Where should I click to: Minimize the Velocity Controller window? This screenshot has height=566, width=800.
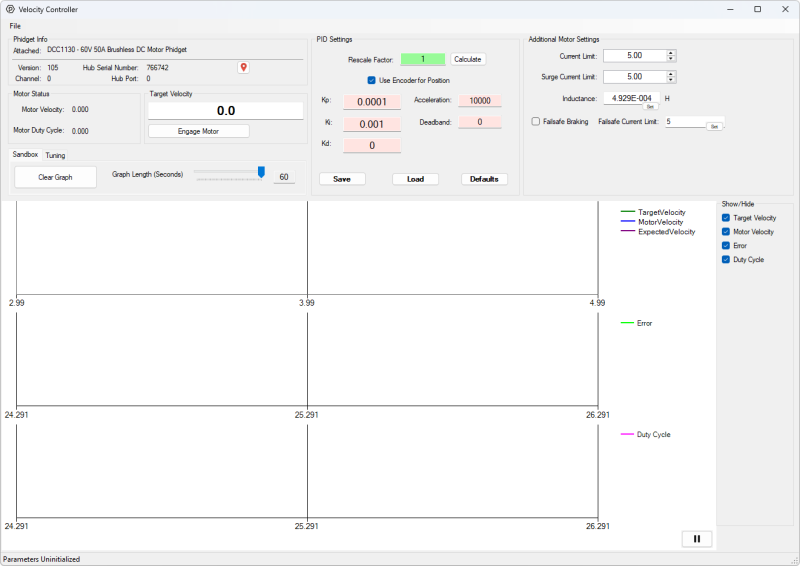click(730, 9)
